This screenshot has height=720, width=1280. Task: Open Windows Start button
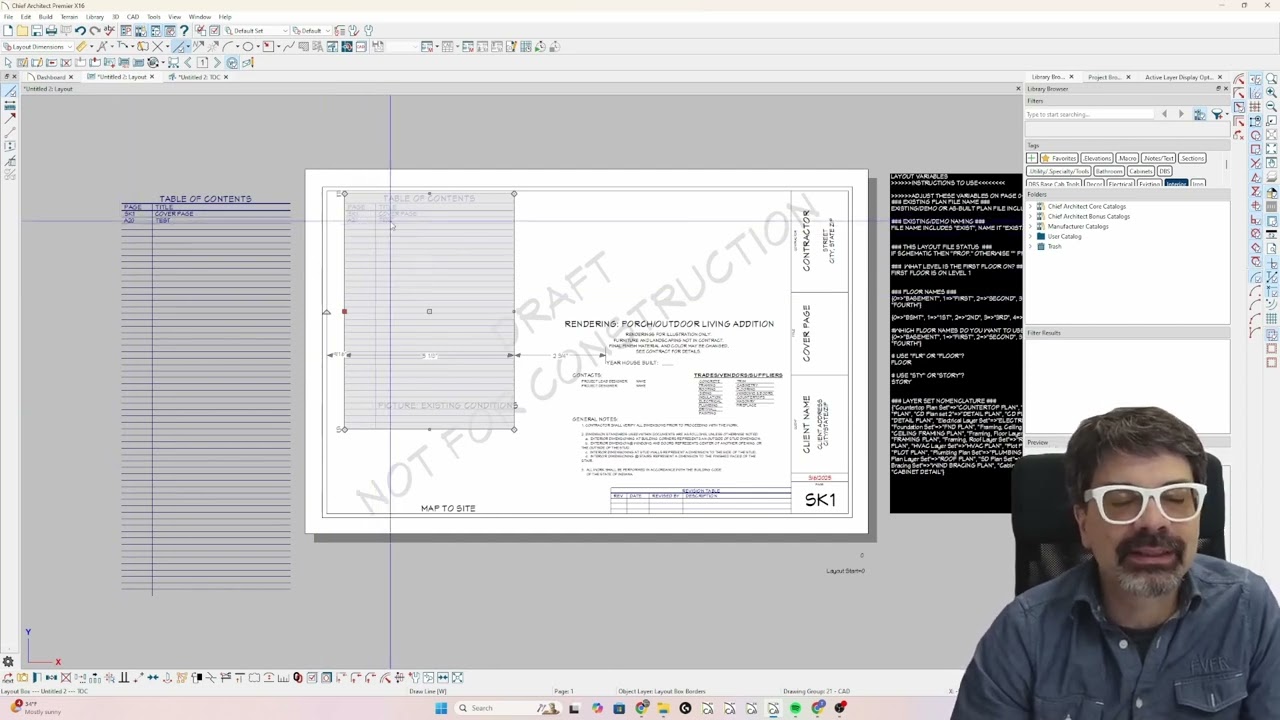tap(441, 708)
